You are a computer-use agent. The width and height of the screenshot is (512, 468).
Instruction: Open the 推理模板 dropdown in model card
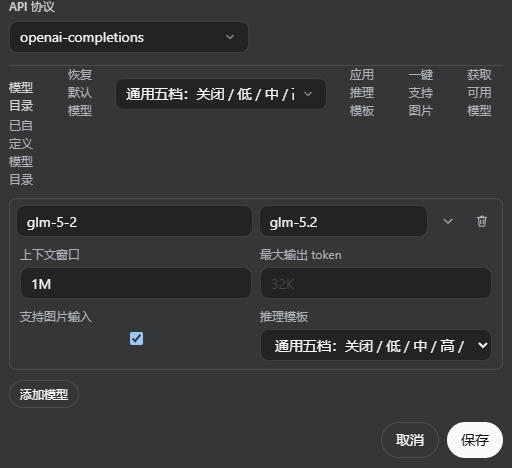click(376, 345)
